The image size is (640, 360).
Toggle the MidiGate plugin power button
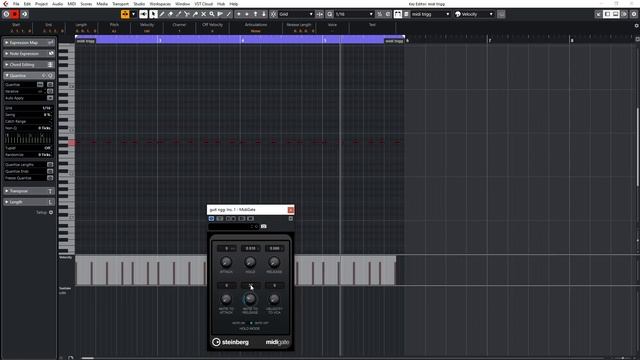pyautogui.click(x=211, y=218)
